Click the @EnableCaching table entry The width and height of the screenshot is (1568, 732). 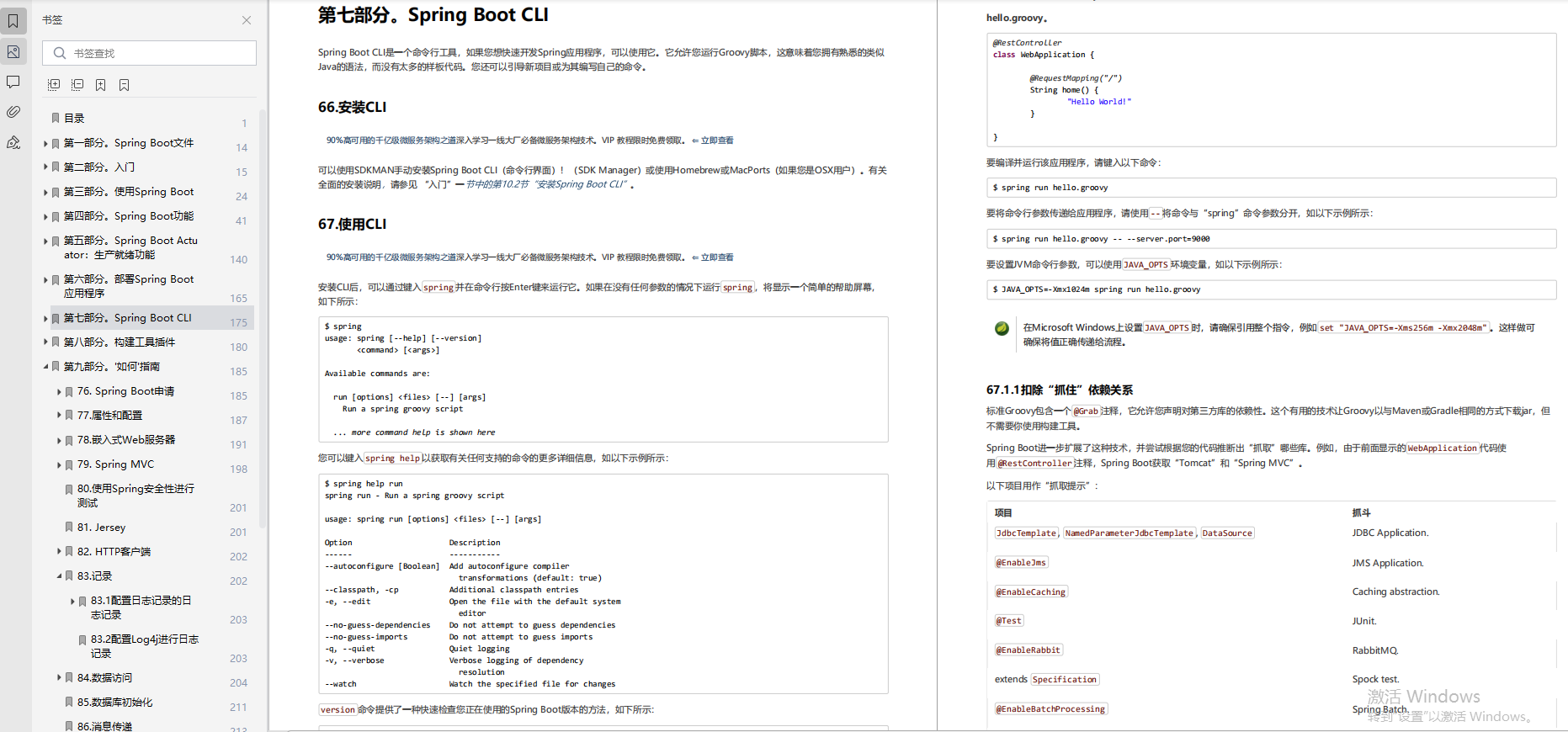coord(1031,592)
